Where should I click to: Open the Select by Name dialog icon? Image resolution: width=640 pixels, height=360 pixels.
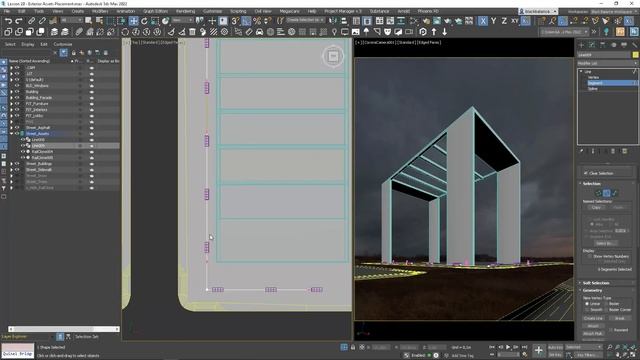[99, 21]
